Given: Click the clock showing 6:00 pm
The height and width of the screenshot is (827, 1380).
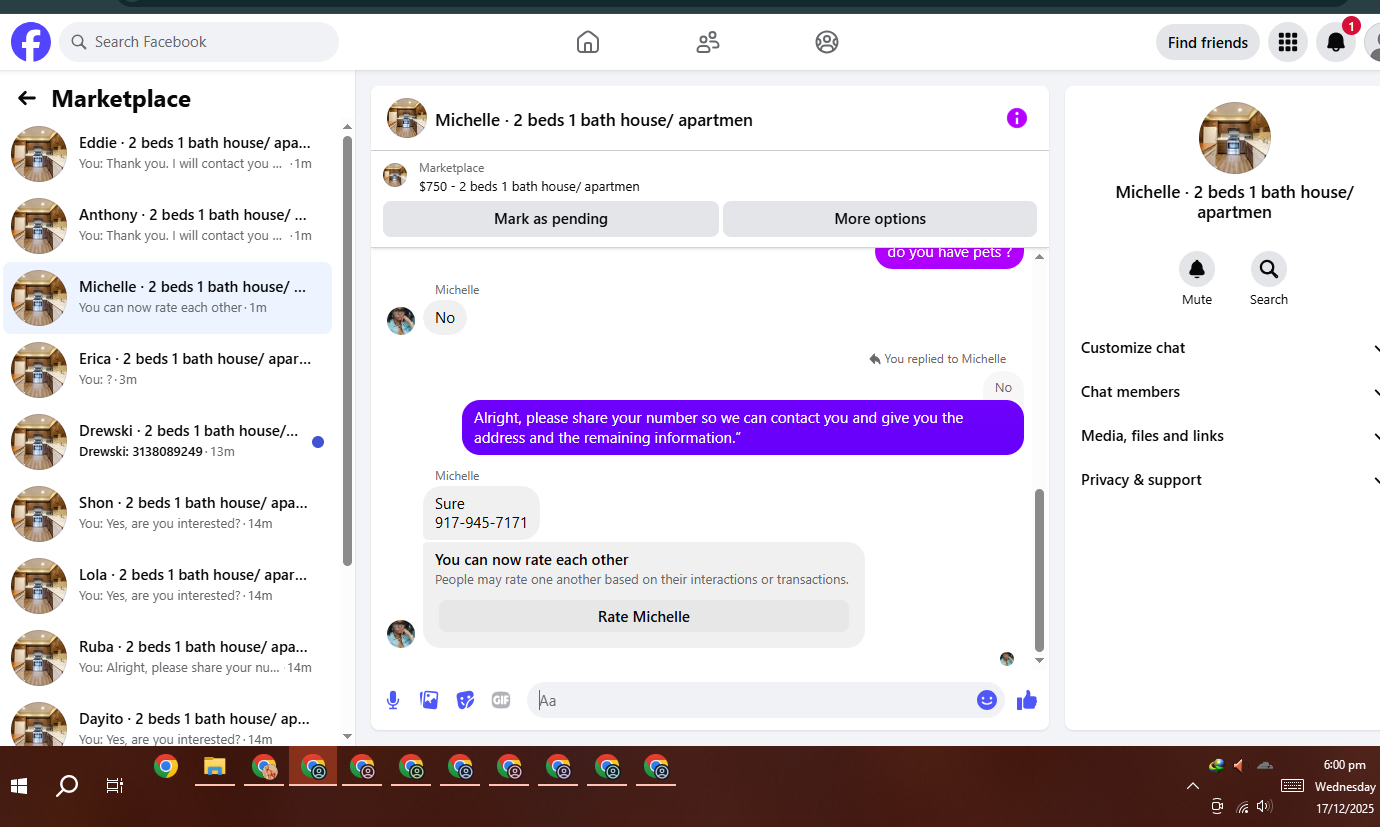Looking at the screenshot, I should [1345, 765].
